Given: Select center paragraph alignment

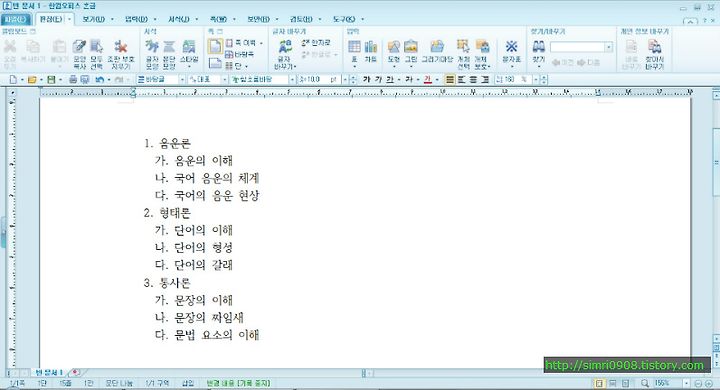Looking at the screenshot, I should 473,79.
